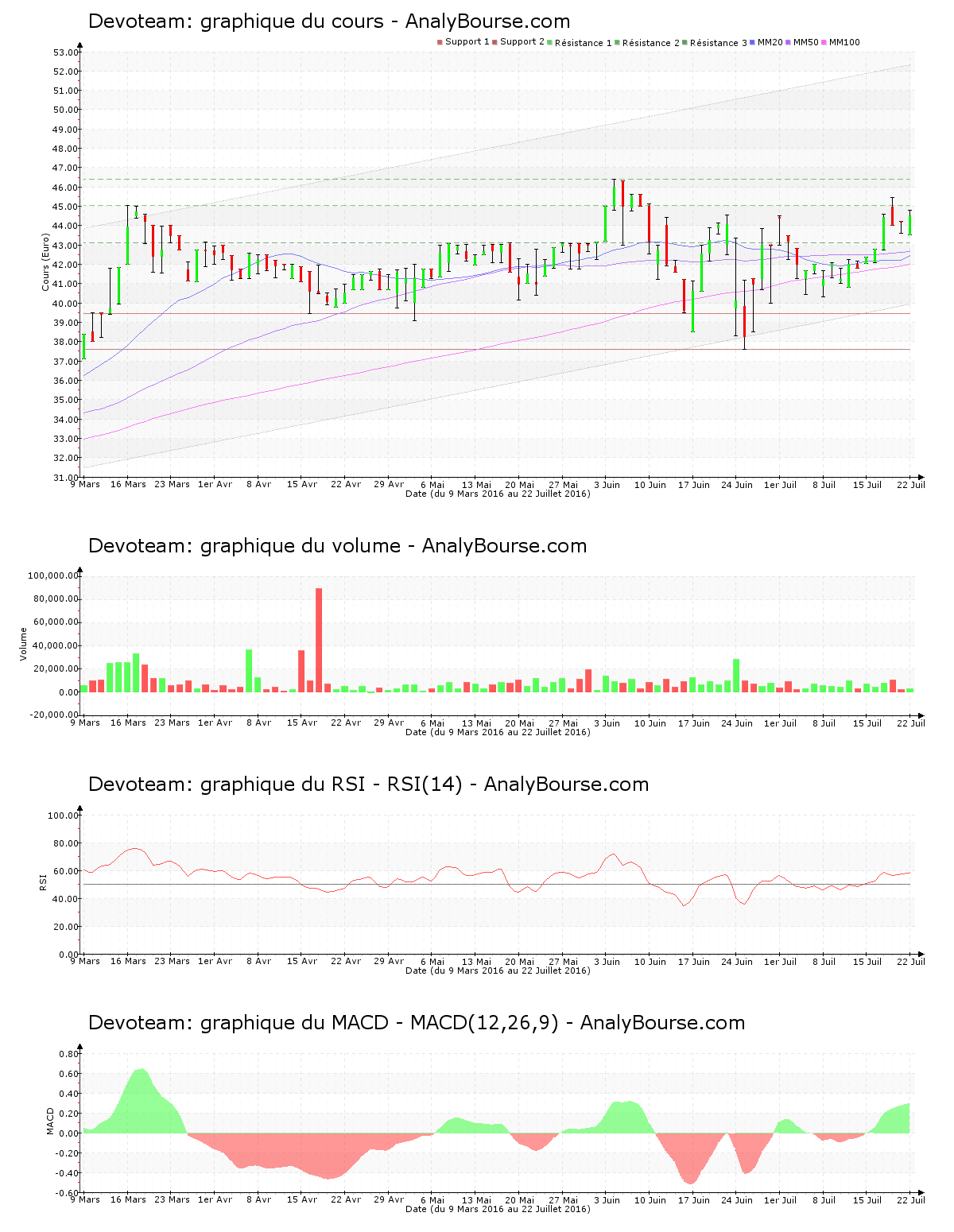Click '13 Mai' under the RSI chart
954x1232 pixels.
point(477,961)
